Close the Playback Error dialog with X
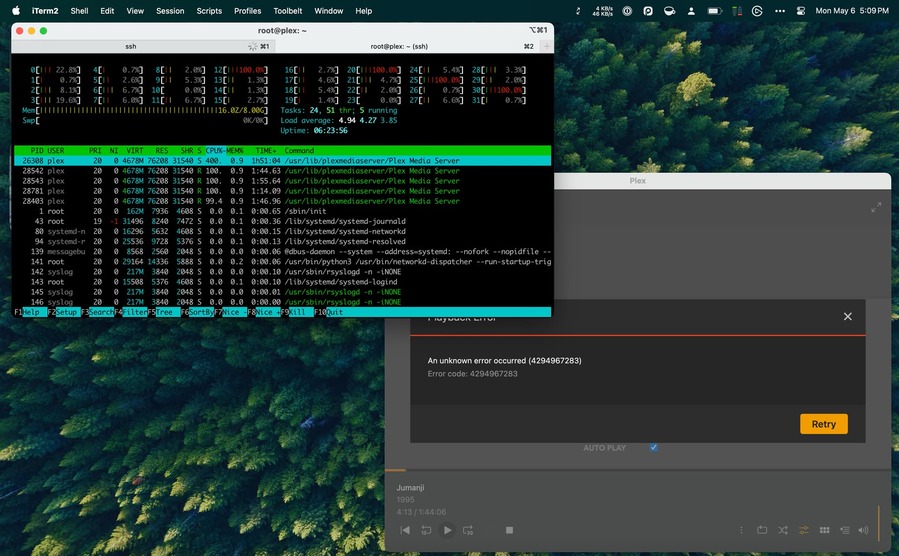 [847, 316]
